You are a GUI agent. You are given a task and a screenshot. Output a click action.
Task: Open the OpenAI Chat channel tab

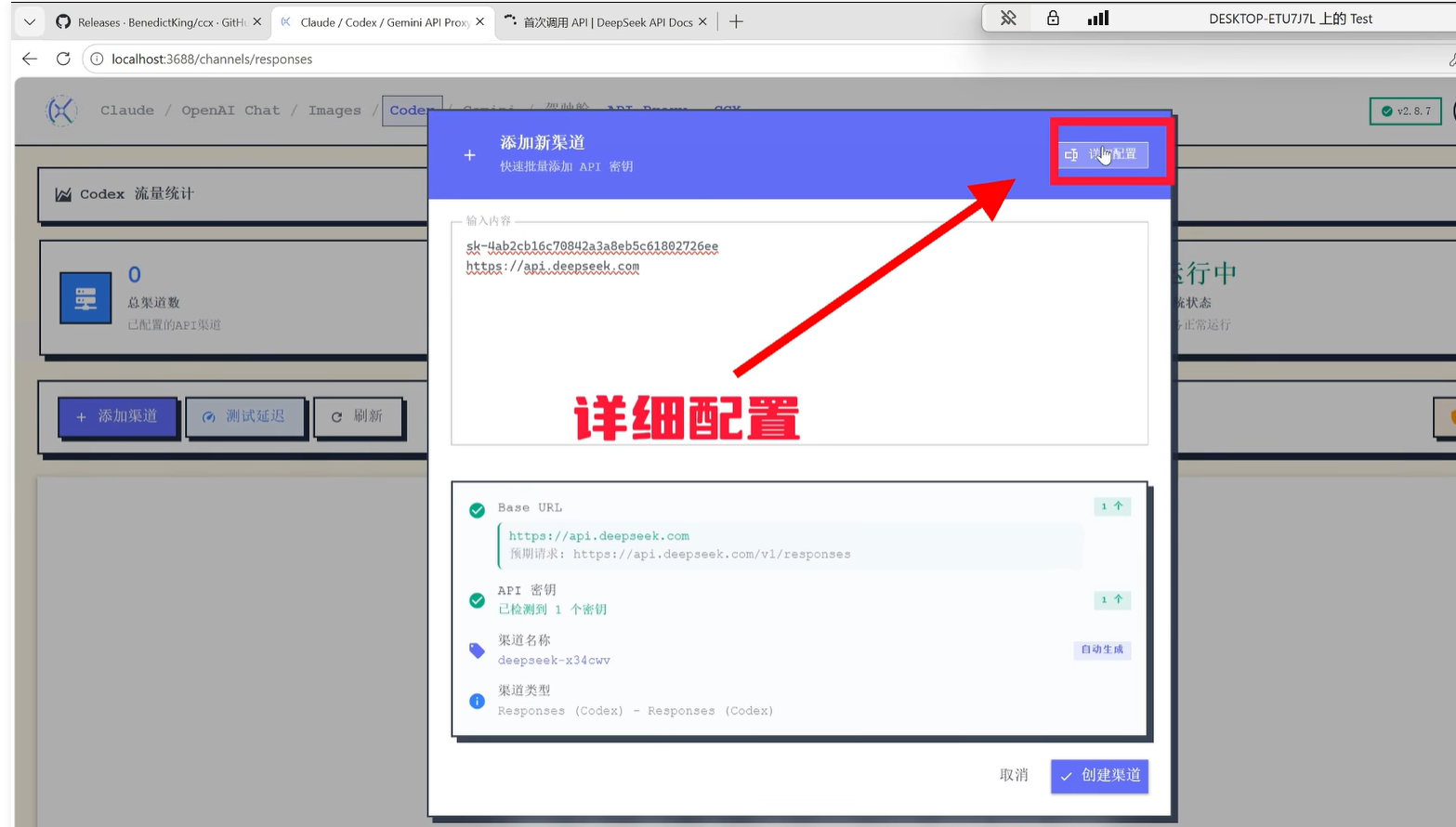[230, 111]
